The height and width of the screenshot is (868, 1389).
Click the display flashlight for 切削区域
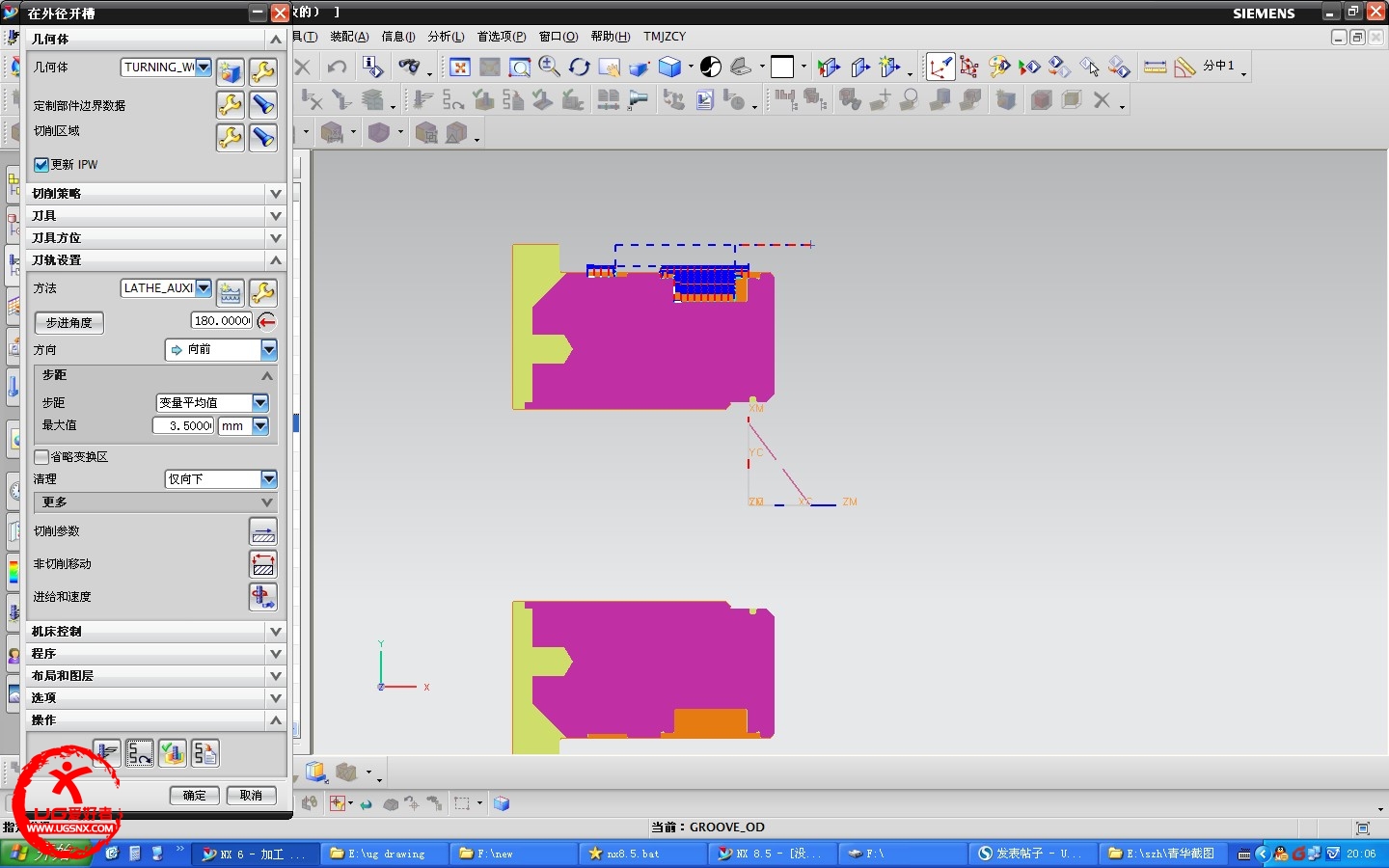[262, 137]
